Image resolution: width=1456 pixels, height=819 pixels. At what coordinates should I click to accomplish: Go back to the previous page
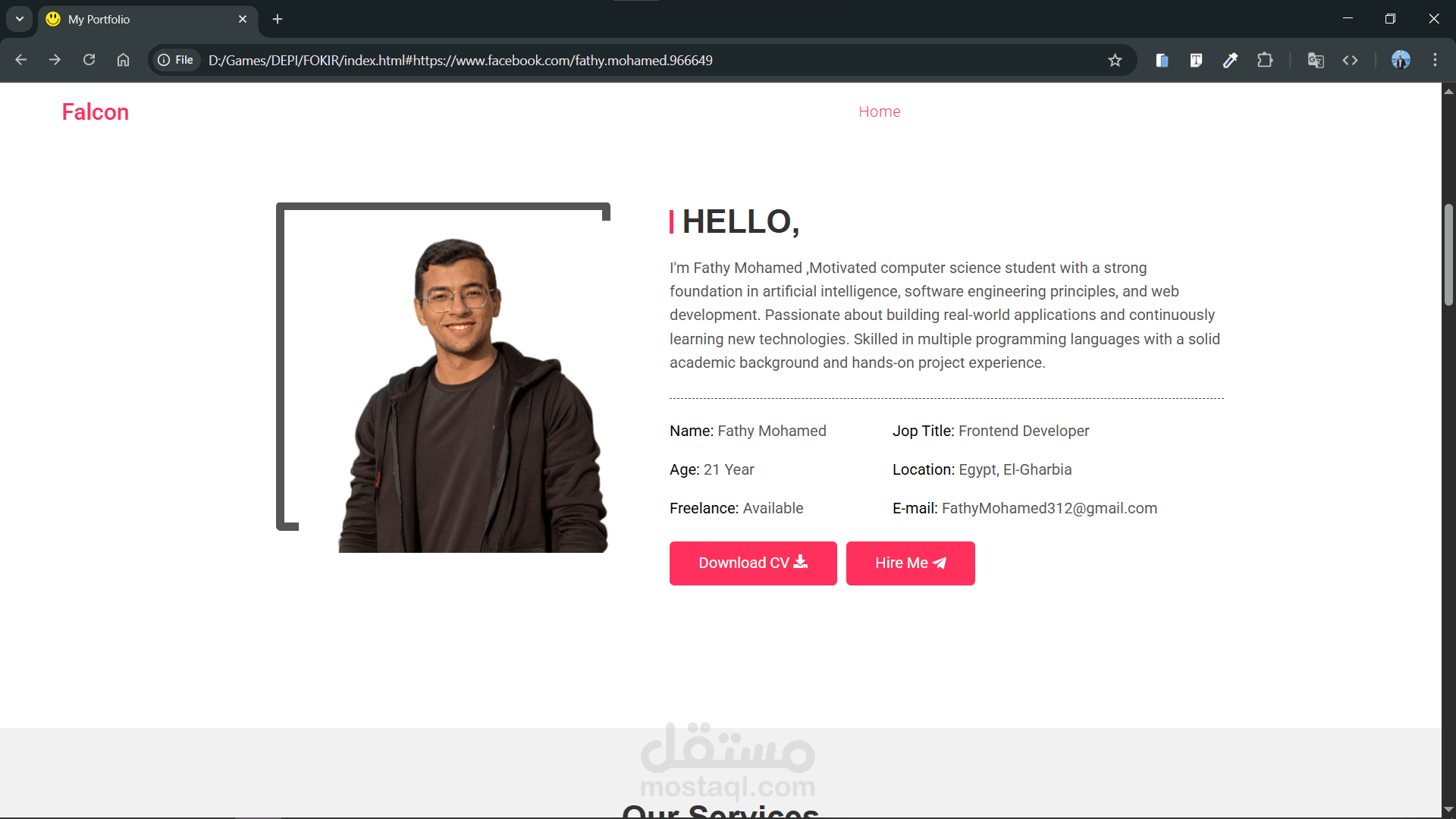click(20, 60)
